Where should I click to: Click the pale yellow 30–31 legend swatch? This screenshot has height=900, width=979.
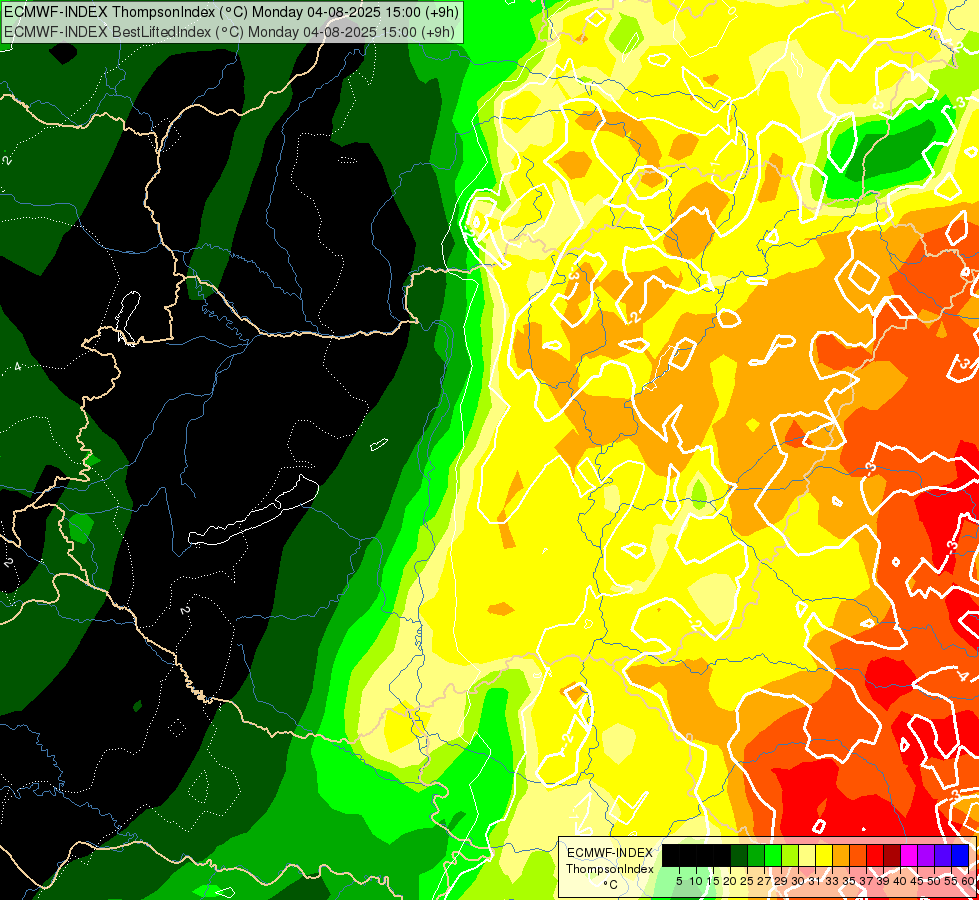point(807,856)
